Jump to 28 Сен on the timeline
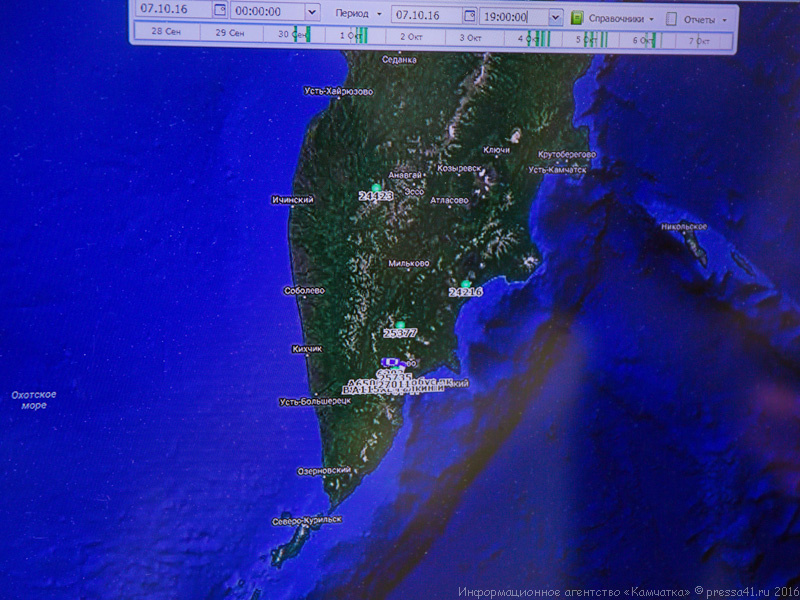This screenshot has height=600, width=800. 165,32
